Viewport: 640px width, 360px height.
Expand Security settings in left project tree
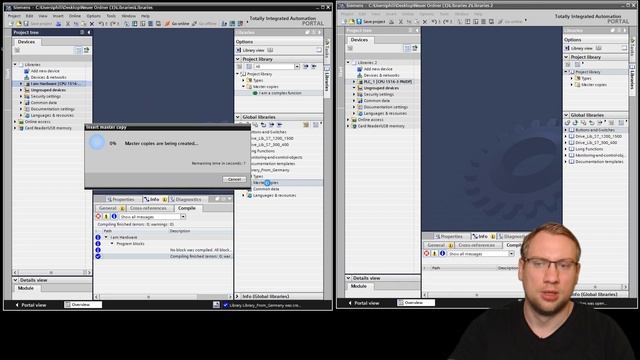tap(21, 96)
